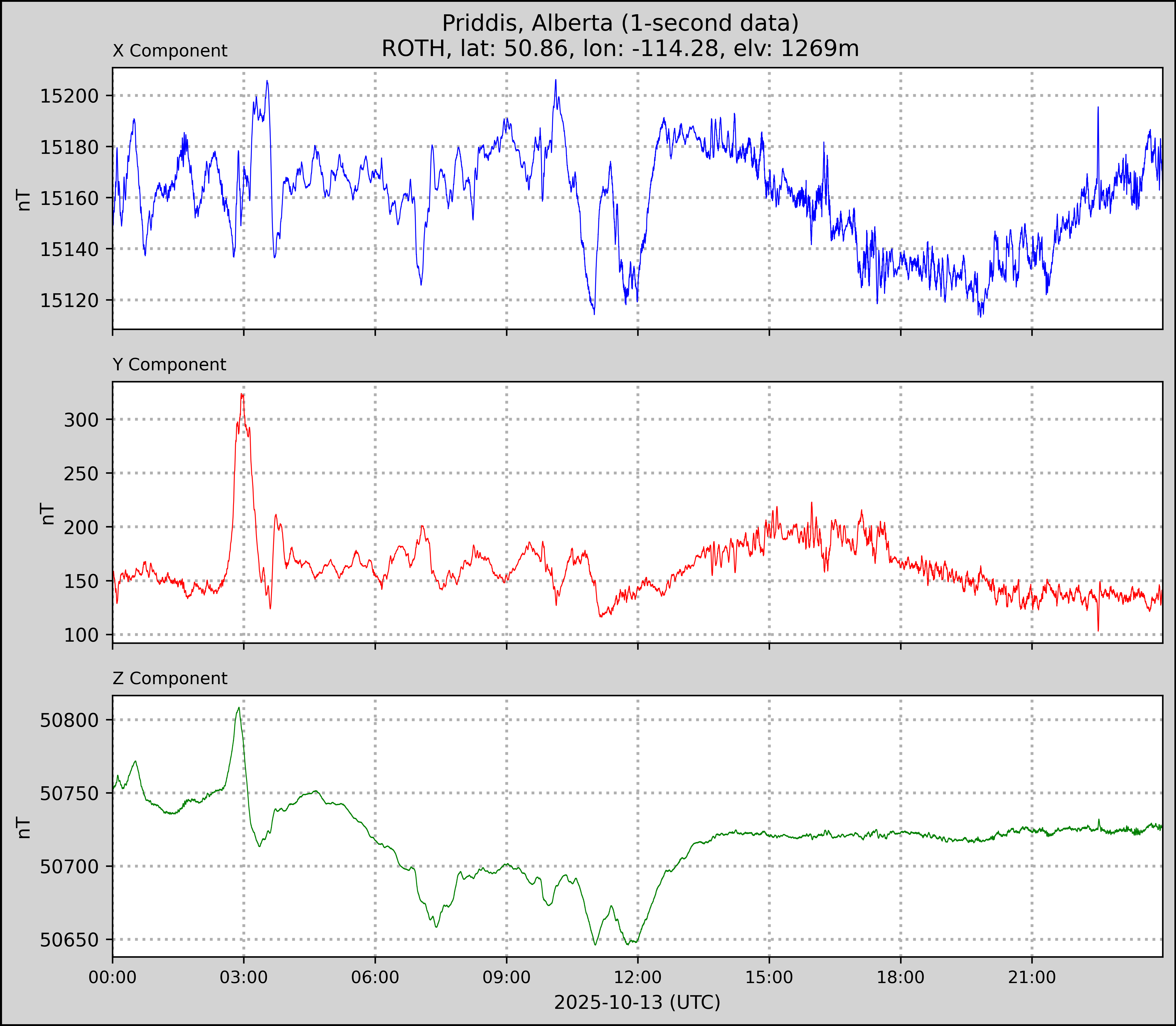Click the 15200 tick label on X axis

click(69, 96)
